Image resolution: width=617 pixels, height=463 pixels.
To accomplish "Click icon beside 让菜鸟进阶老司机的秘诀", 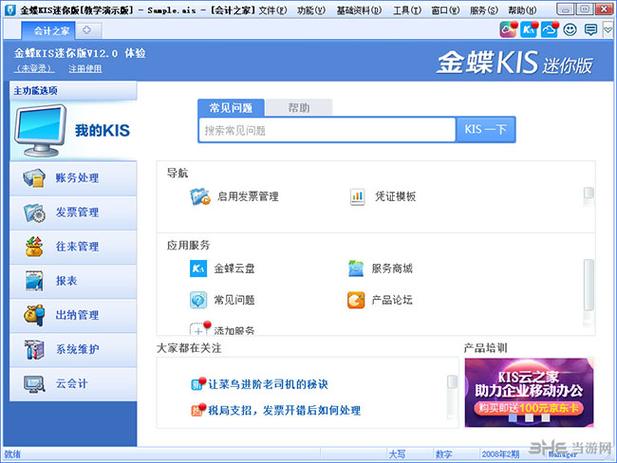I will 198,383.
